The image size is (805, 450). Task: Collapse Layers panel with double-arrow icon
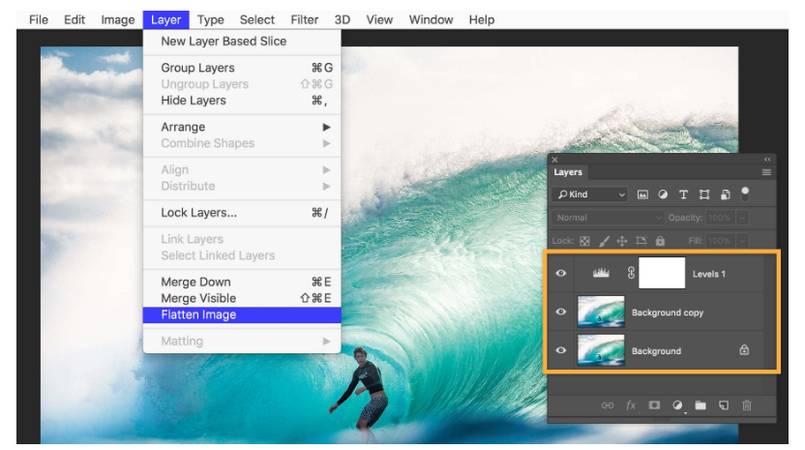click(768, 160)
